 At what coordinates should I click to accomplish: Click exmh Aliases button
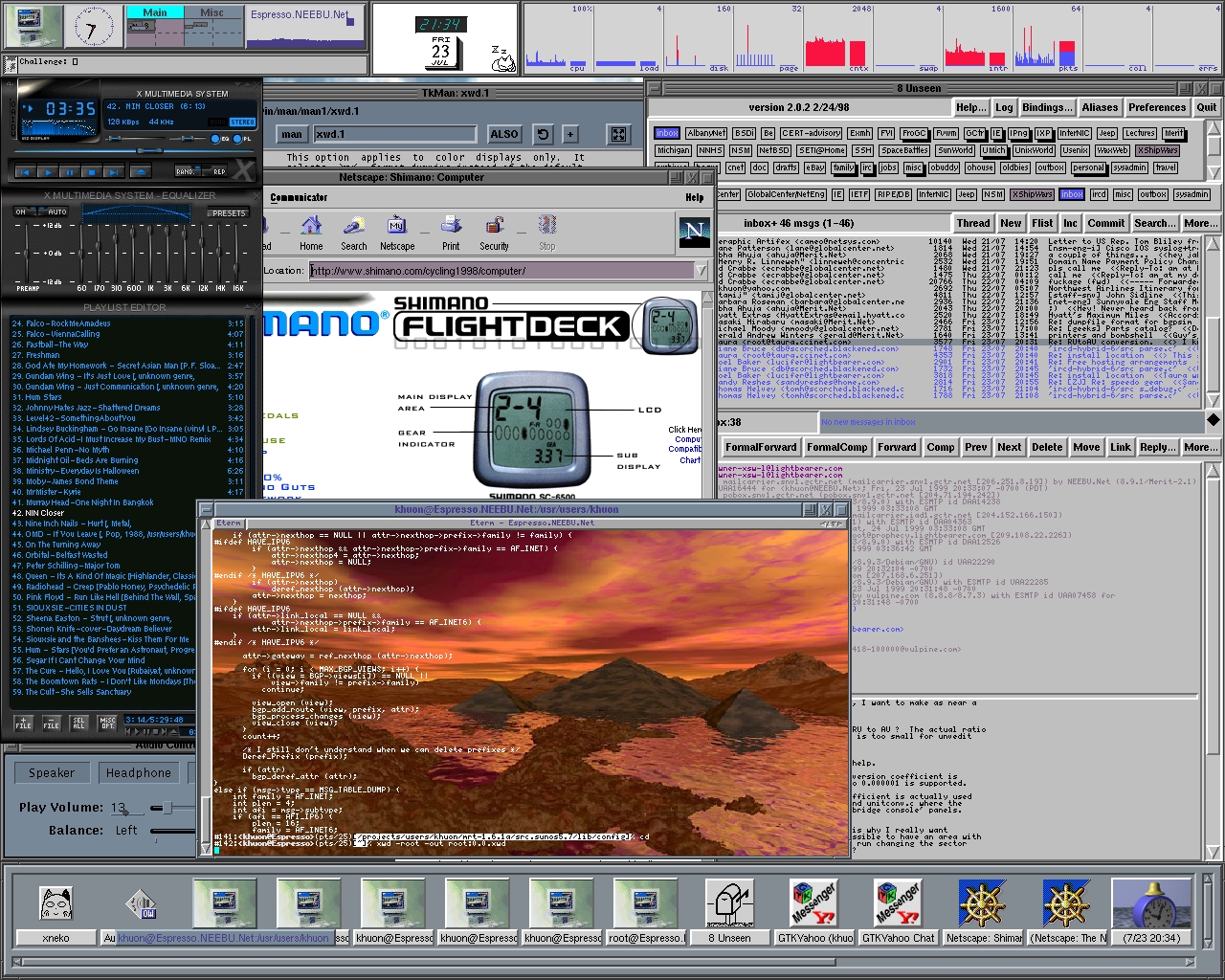pos(1101,107)
